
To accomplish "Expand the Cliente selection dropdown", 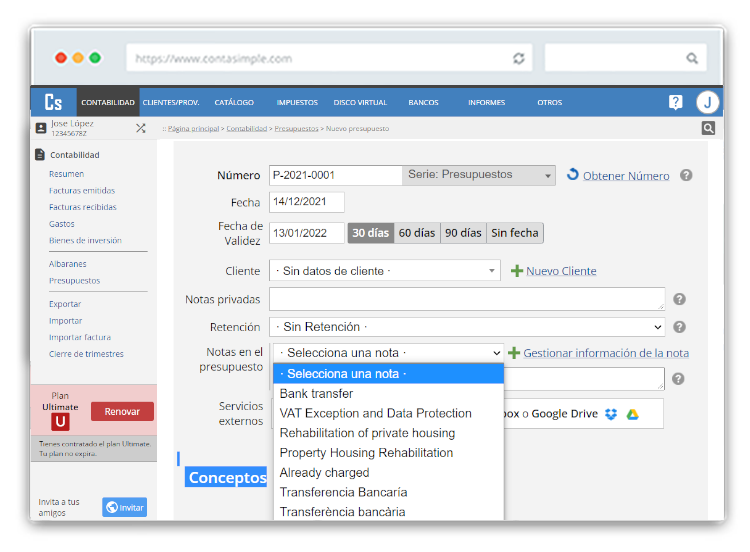I will click(385, 271).
